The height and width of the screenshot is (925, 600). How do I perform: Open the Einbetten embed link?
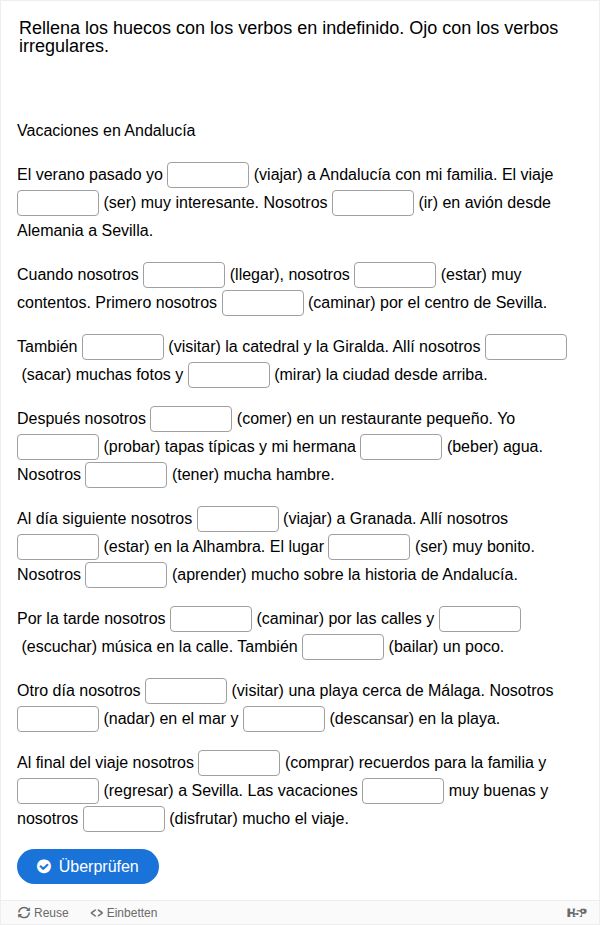(x=124, y=912)
